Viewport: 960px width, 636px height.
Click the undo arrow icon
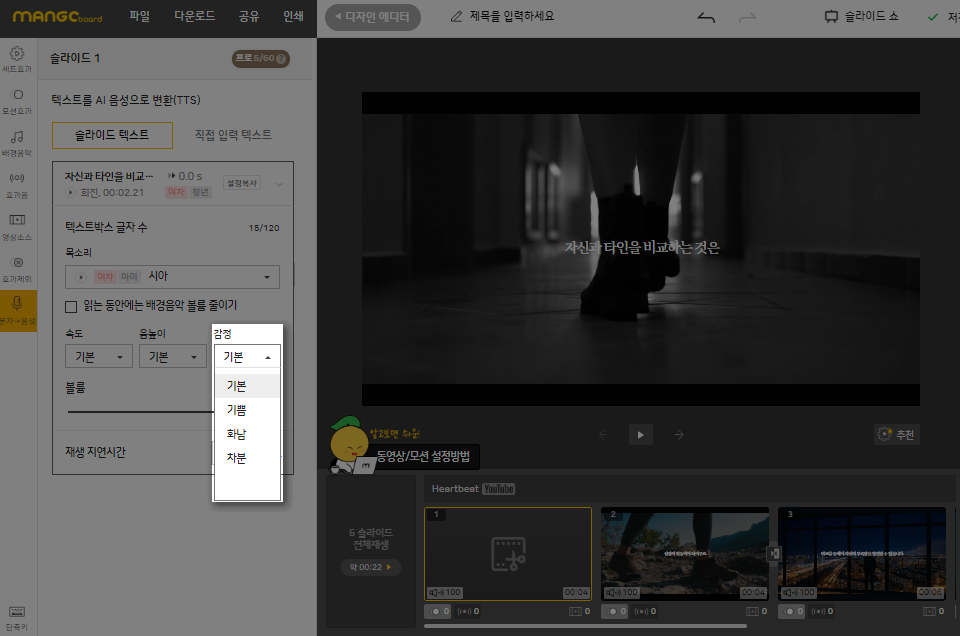(706, 17)
